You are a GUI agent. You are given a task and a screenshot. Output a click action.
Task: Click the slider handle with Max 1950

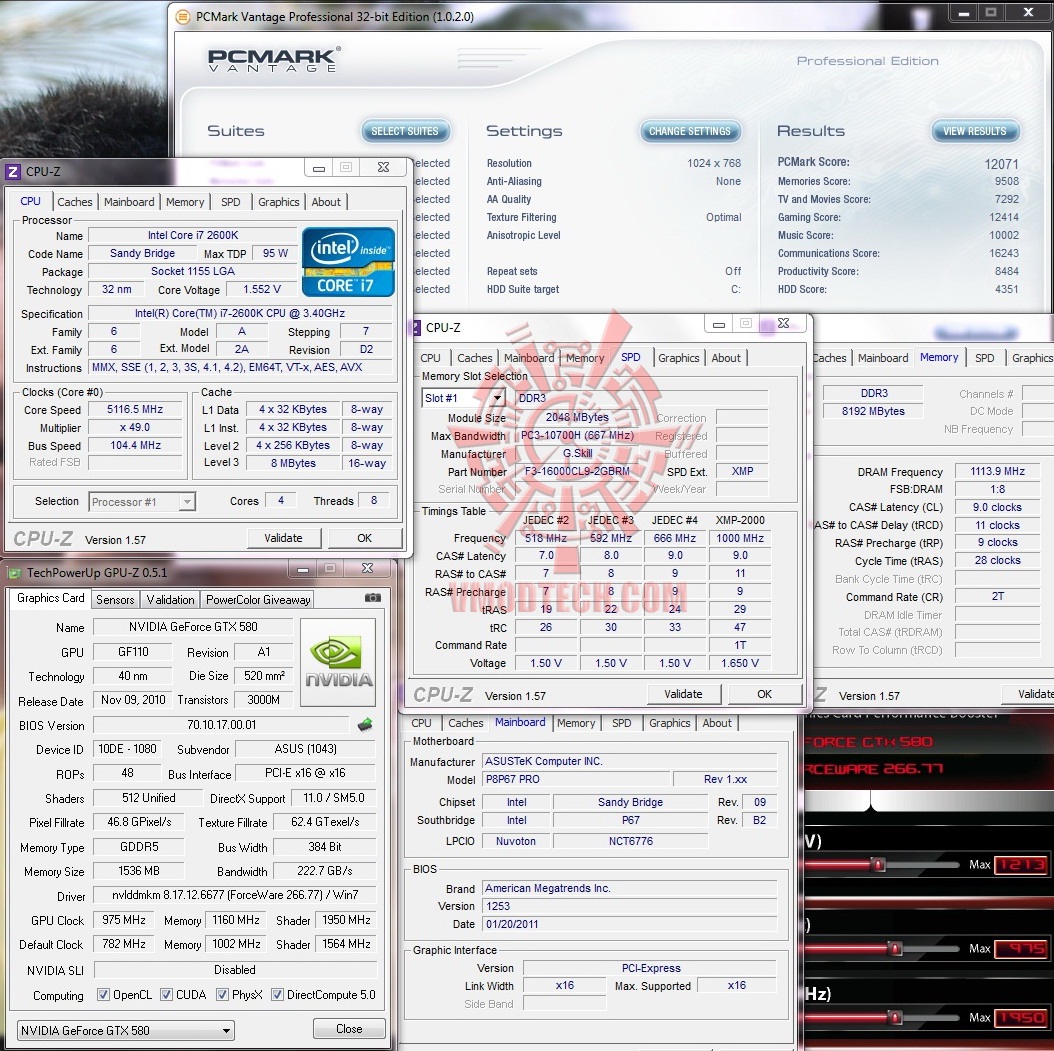tap(895, 1017)
